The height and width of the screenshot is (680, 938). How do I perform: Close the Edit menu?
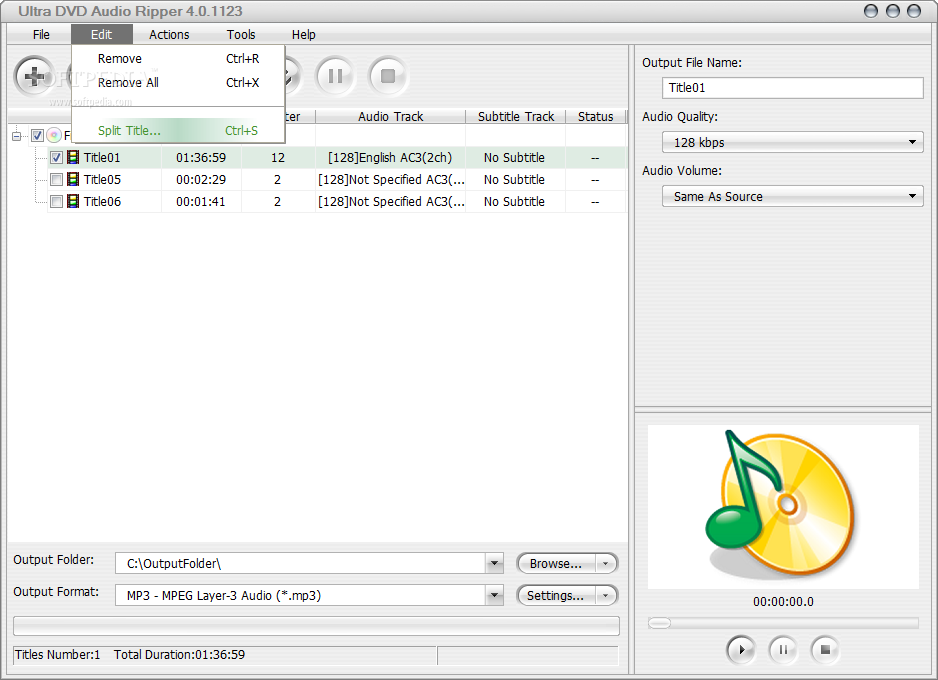click(101, 35)
